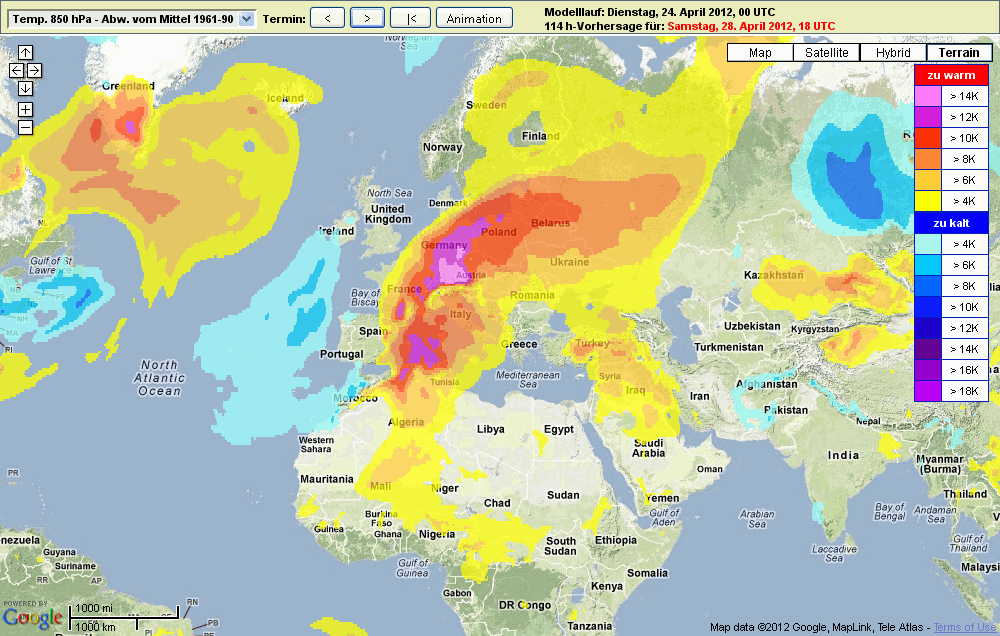The width and height of the screenshot is (1000, 636).
Task: Click the Mediterranean Sea label
Action: pyautogui.click(x=527, y=380)
